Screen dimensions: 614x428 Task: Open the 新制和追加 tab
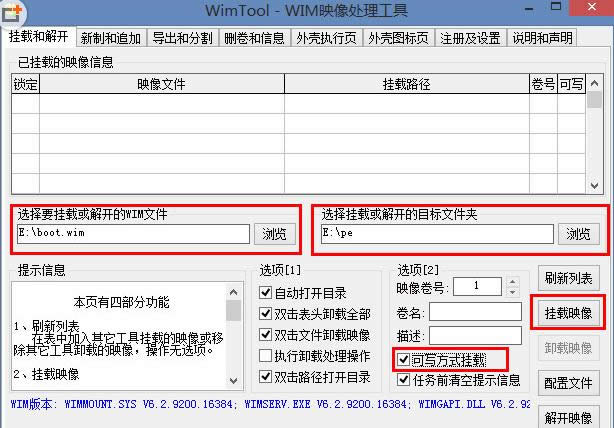[x=111, y=38]
